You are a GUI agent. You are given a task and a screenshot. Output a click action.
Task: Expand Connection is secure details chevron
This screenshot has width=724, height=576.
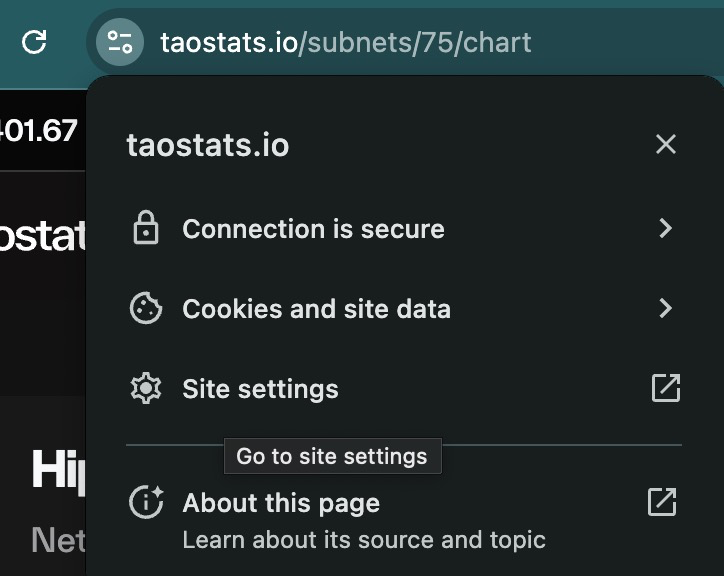coord(665,228)
